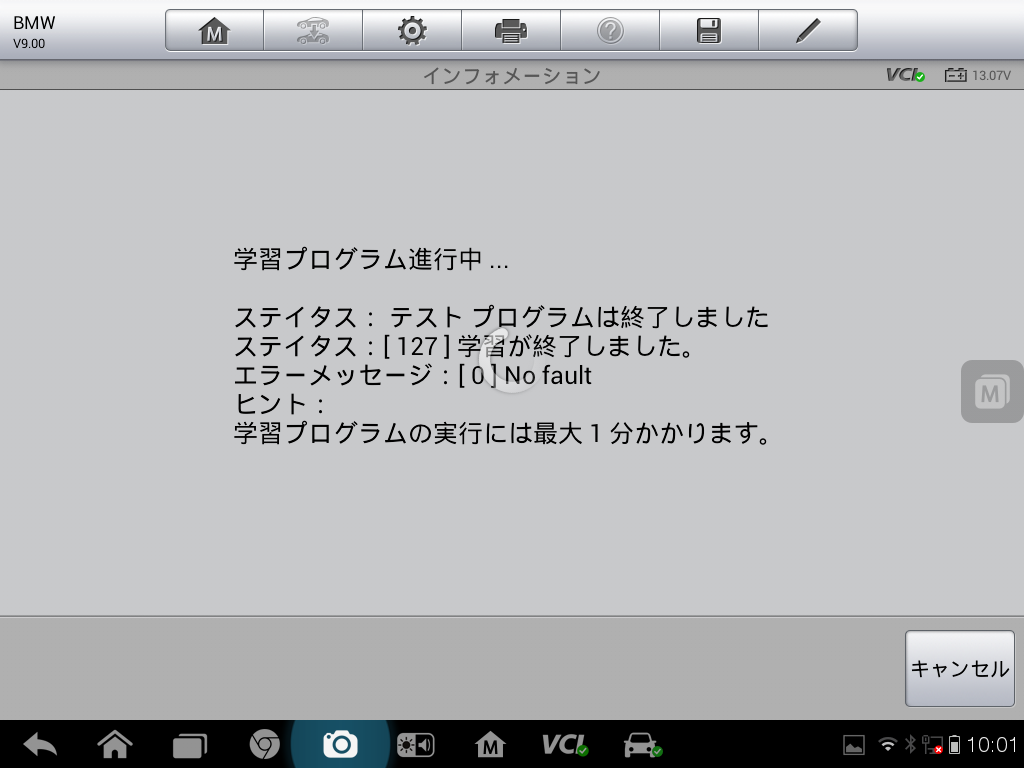1024x768 pixels.
Task: Open brightness and volume control in bottom bar
Action: 415,744
